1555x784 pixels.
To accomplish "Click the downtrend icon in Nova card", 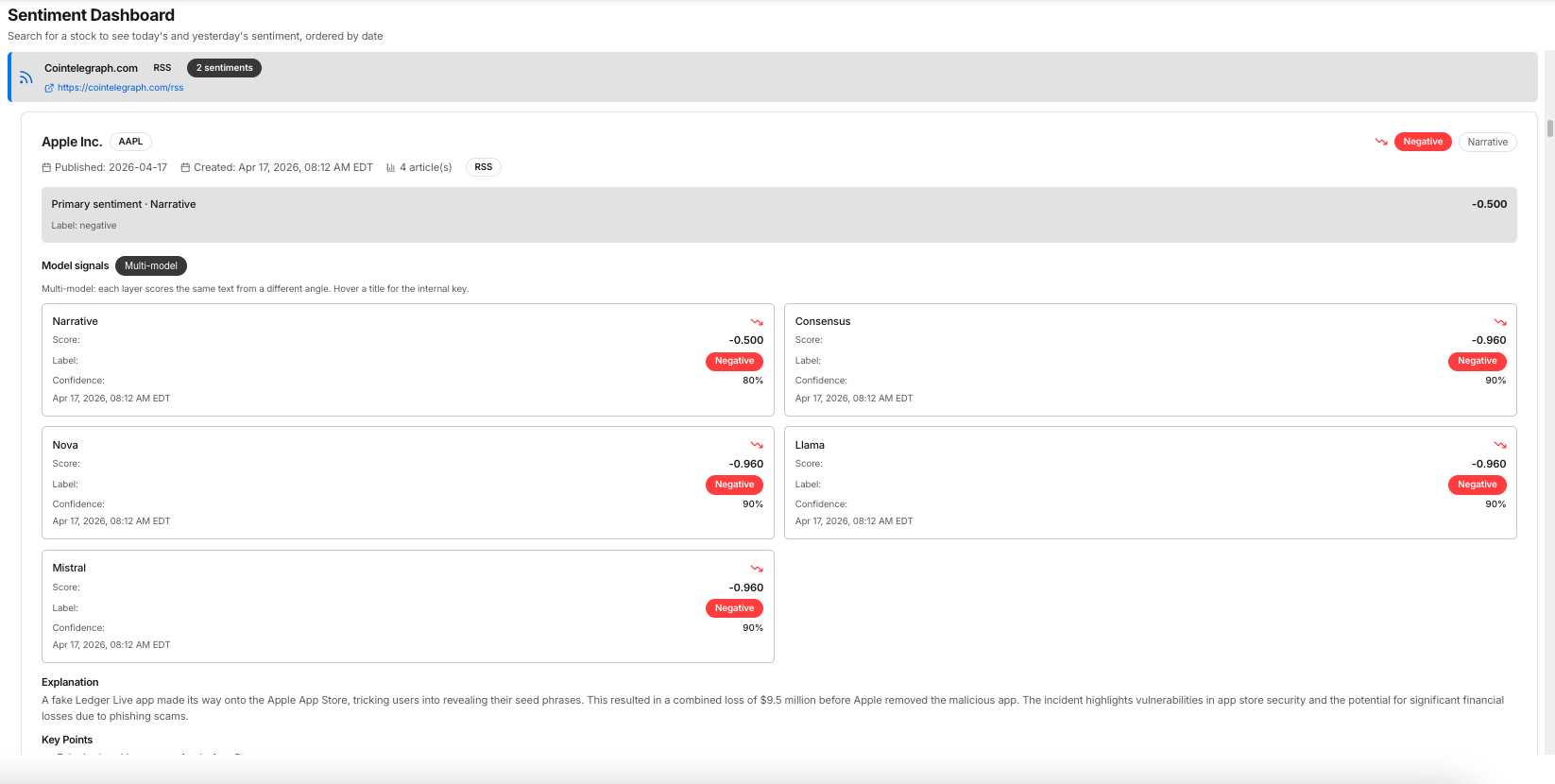I will point(757,445).
